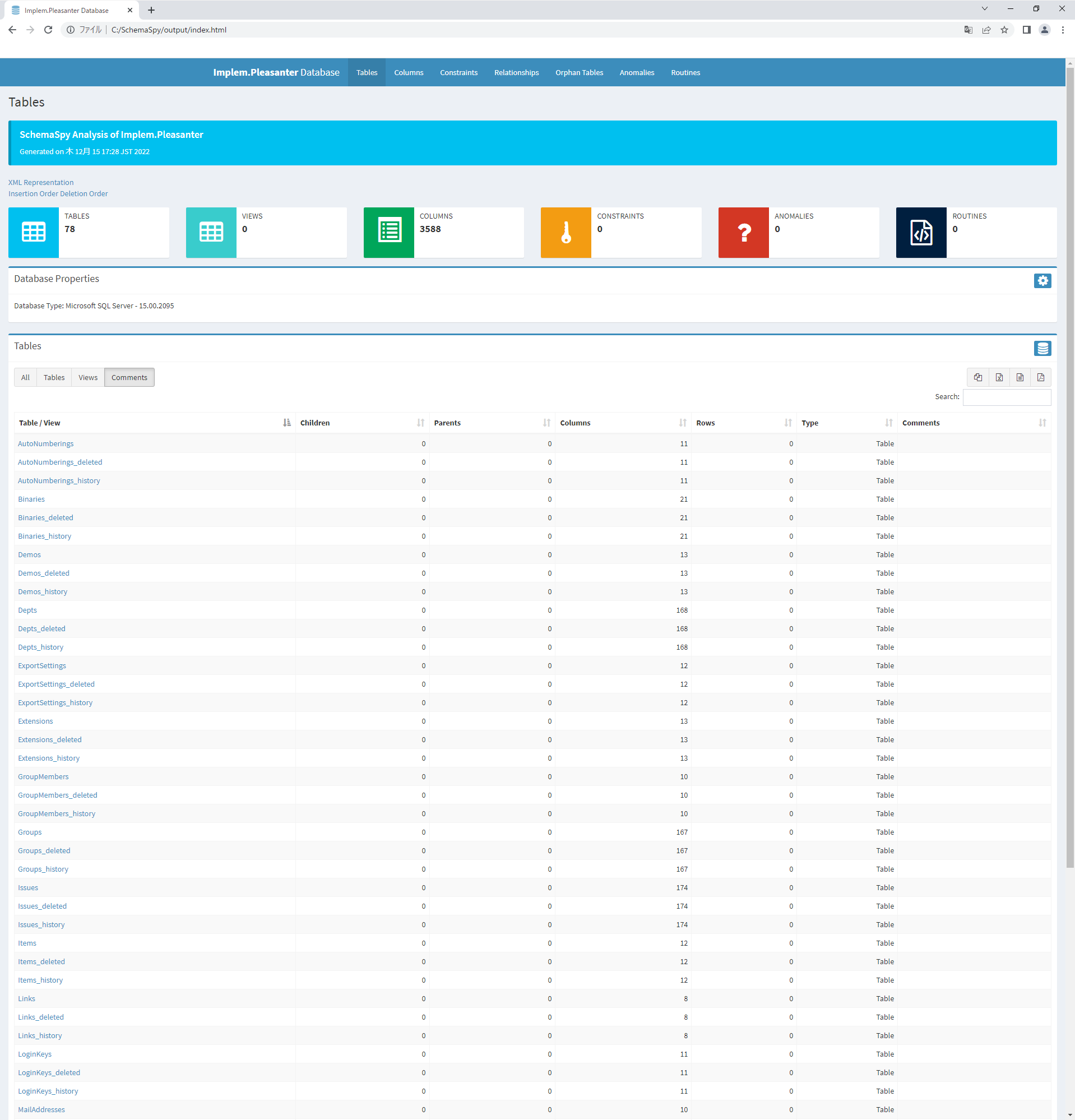Click the orange CONSTRAINTS key tile icon
Viewport: 1075px width, 1120px height.
pyautogui.click(x=566, y=232)
